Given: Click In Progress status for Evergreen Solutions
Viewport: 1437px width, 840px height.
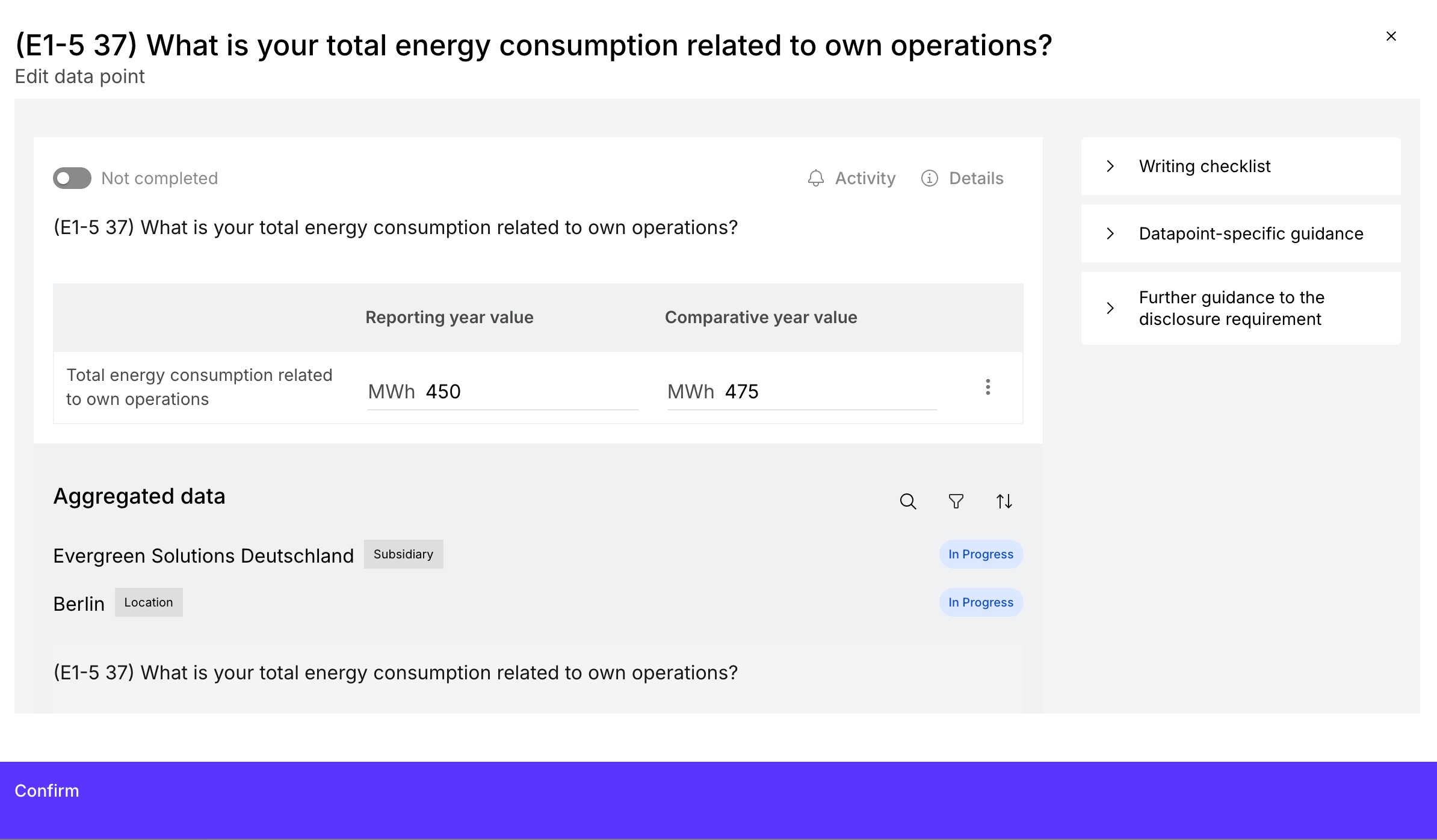Looking at the screenshot, I should [980, 554].
